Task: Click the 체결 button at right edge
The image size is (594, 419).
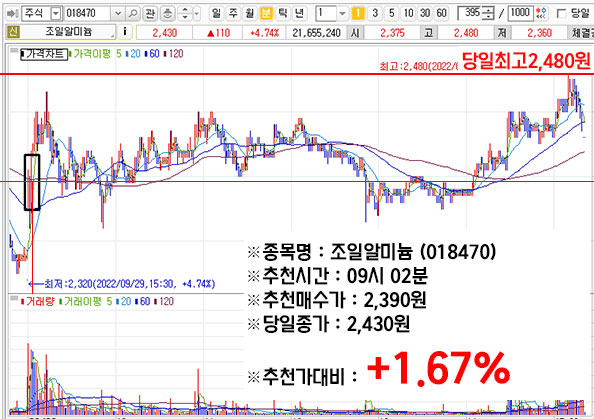Action: 581,33
